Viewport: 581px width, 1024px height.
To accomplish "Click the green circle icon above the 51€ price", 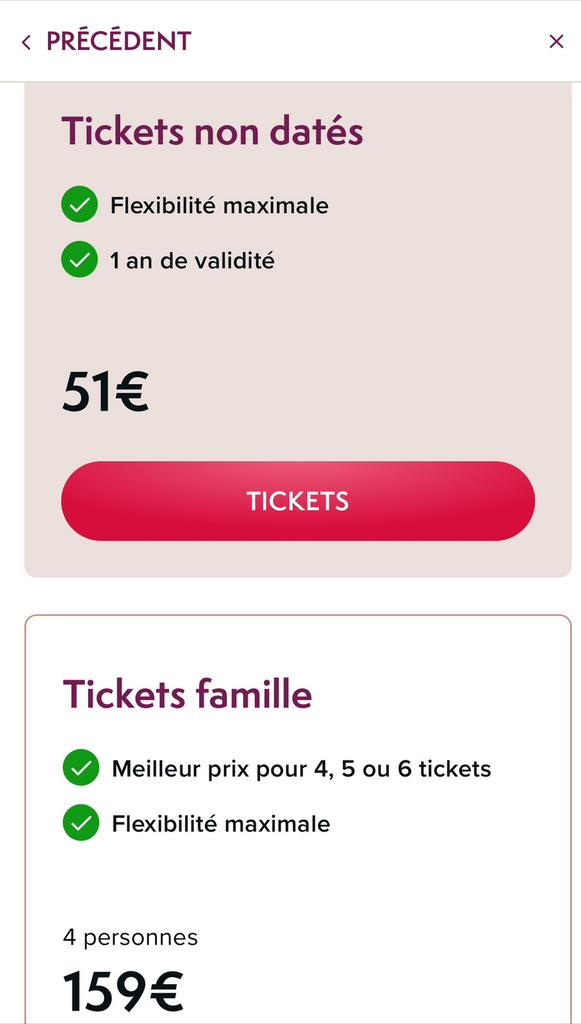I will coord(79,260).
